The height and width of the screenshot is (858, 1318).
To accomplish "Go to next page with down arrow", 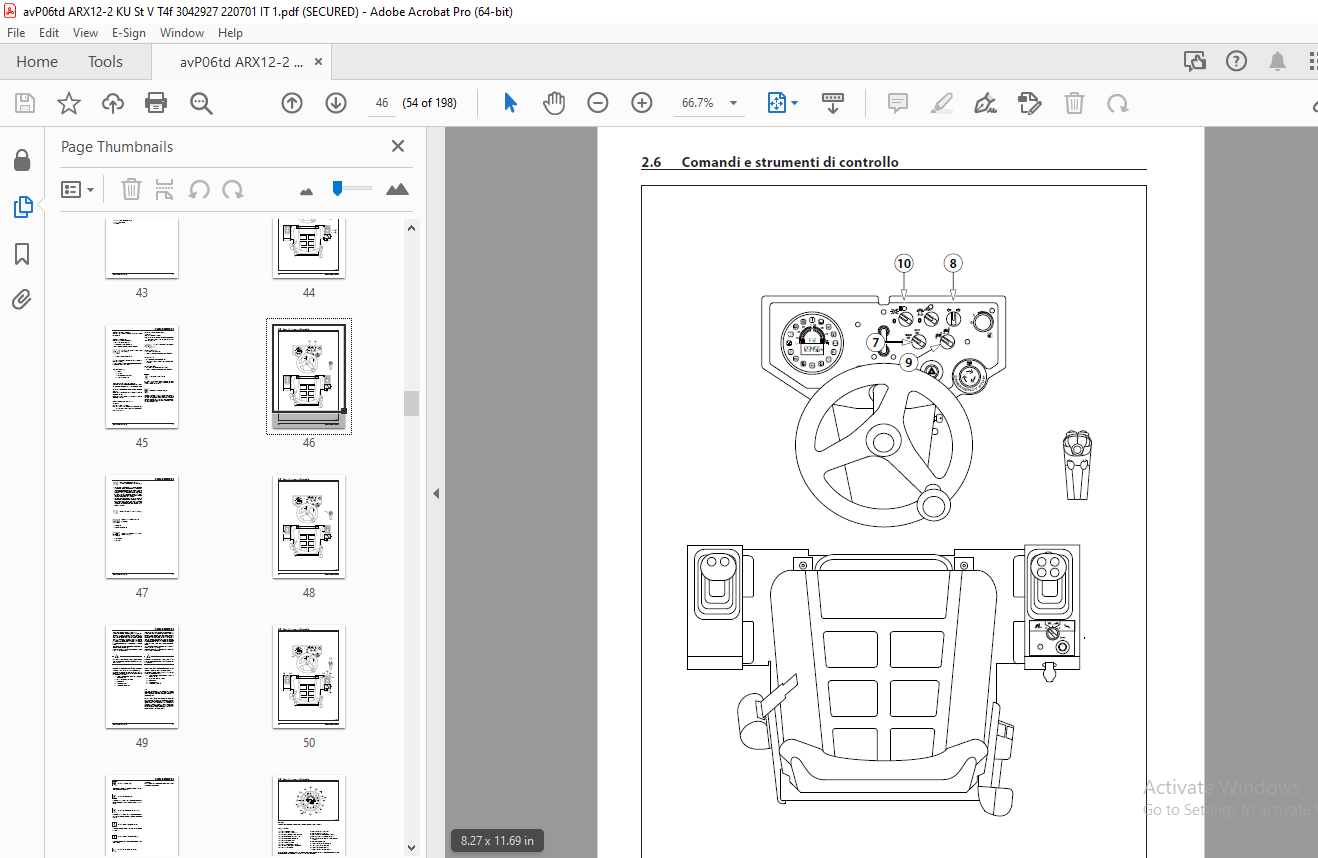I will pos(336,103).
